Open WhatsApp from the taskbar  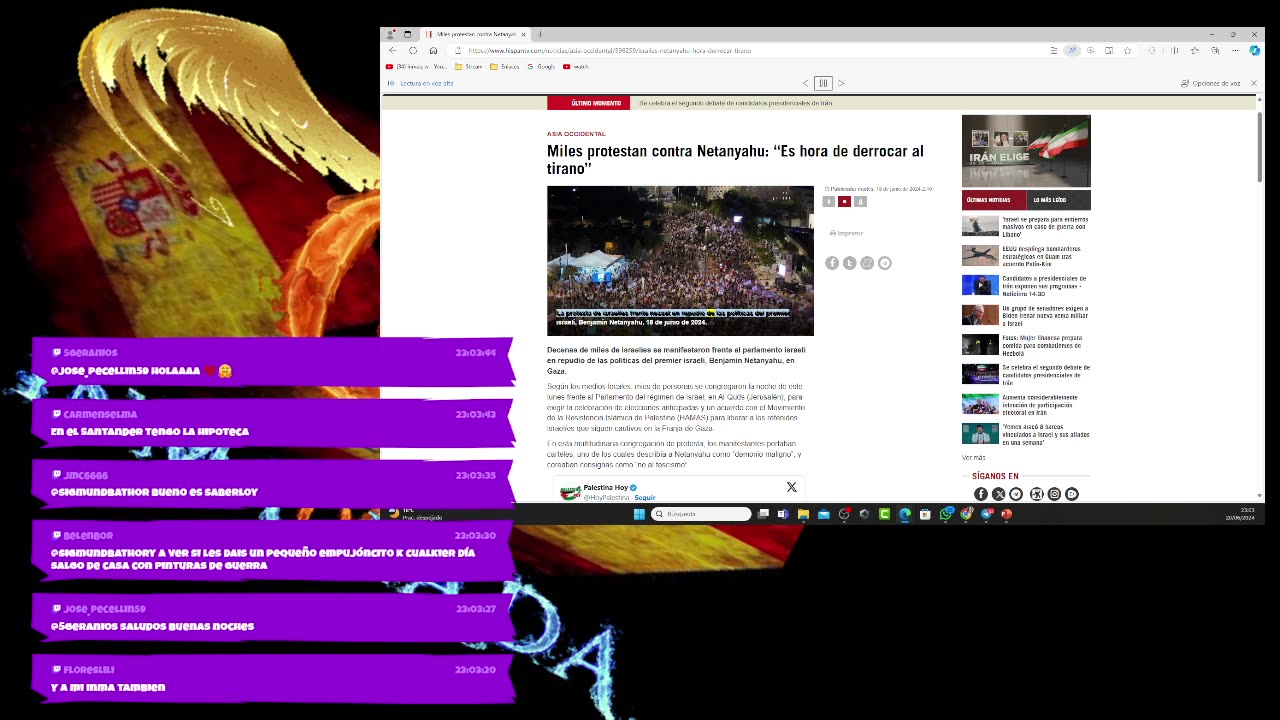946,514
